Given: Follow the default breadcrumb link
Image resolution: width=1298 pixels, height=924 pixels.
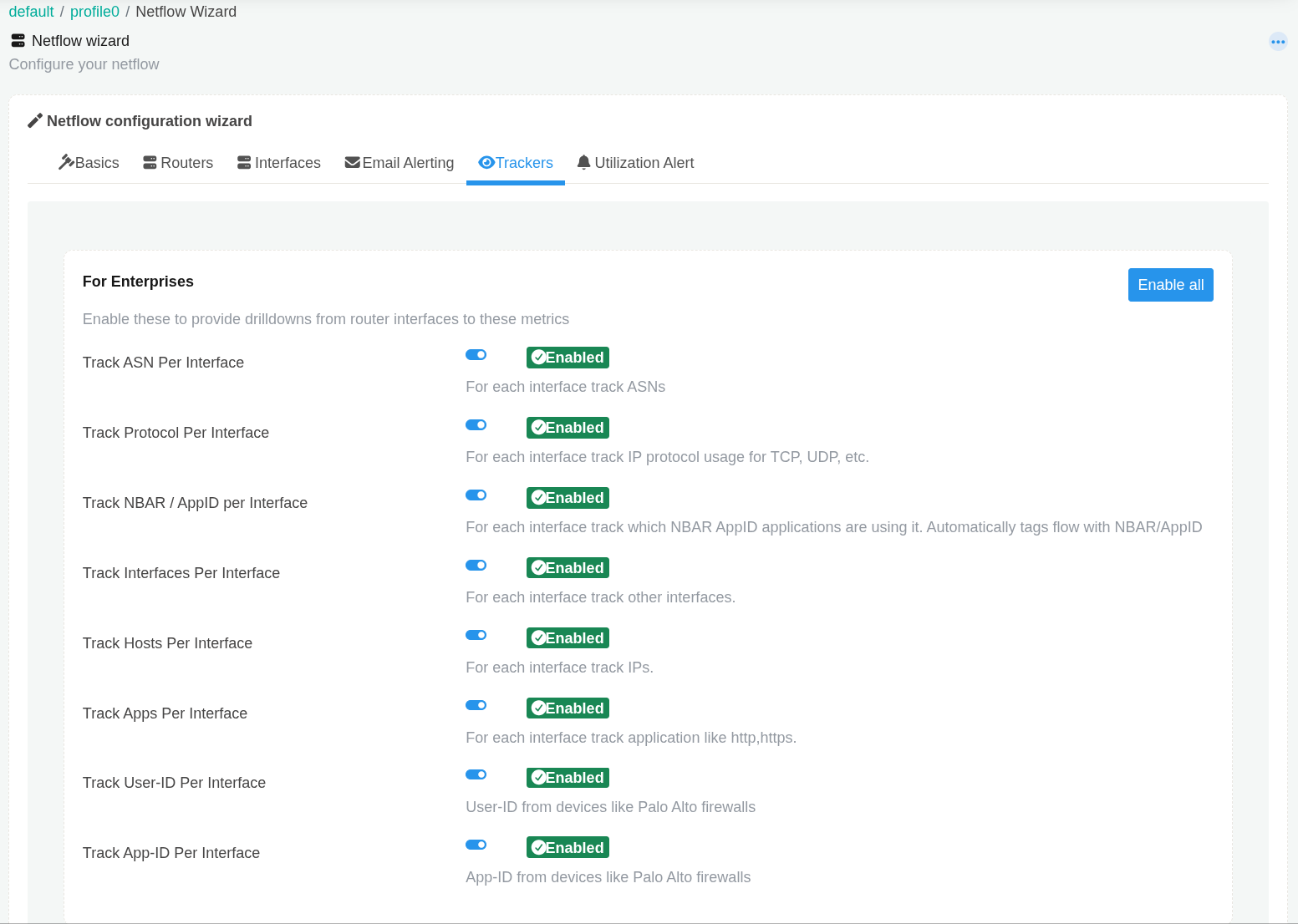Looking at the screenshot, I should coord(31,12).
